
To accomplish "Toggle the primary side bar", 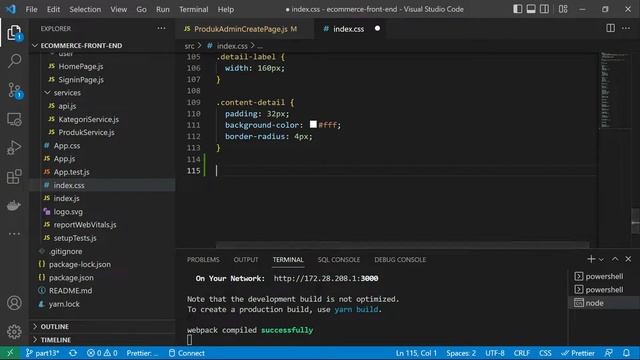I will [x=517, y=9].
